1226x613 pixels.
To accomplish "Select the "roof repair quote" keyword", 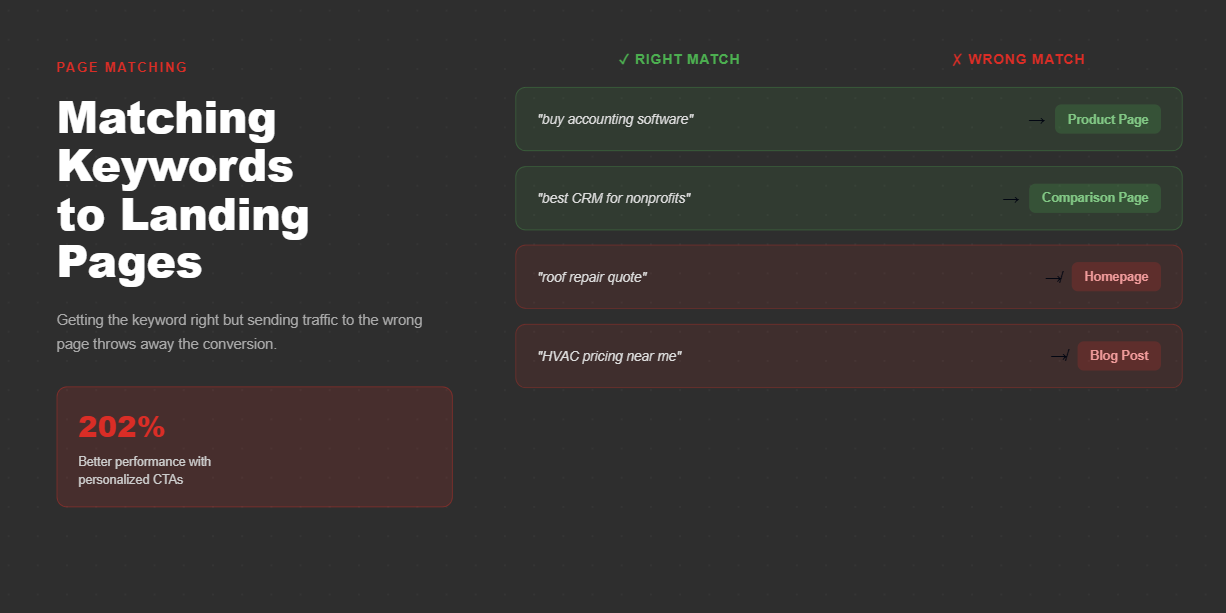I will click(592, 277).
